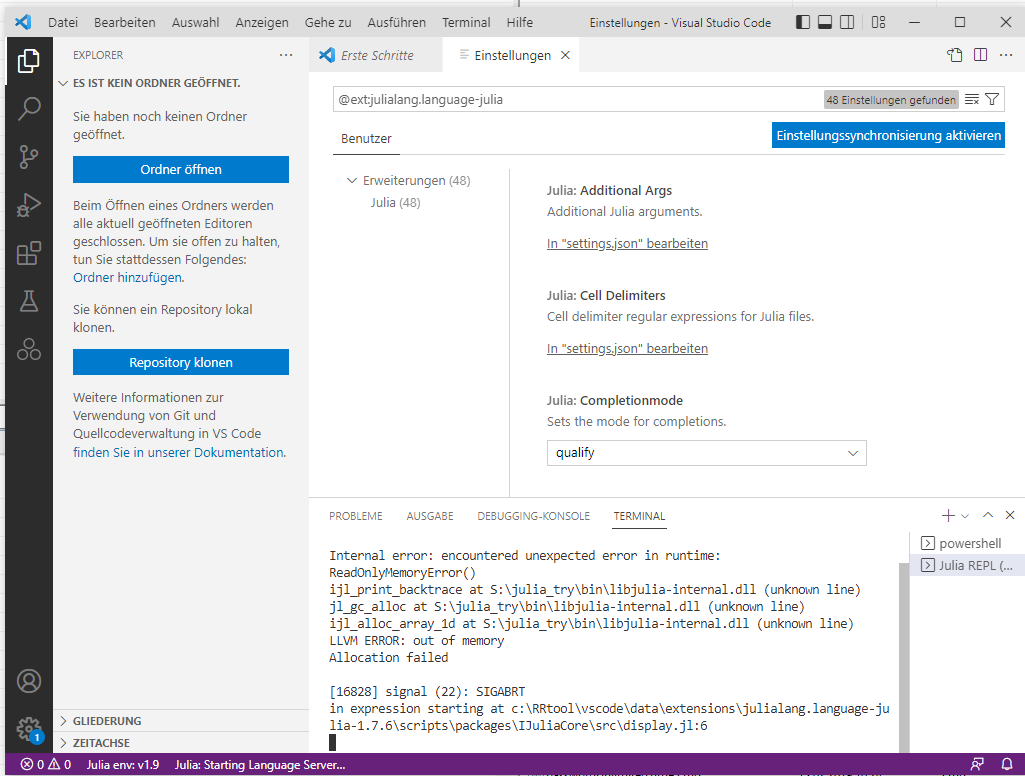Open the Extensions view
The width and height of the screenshot is (1025, 776).
point(29,253)
